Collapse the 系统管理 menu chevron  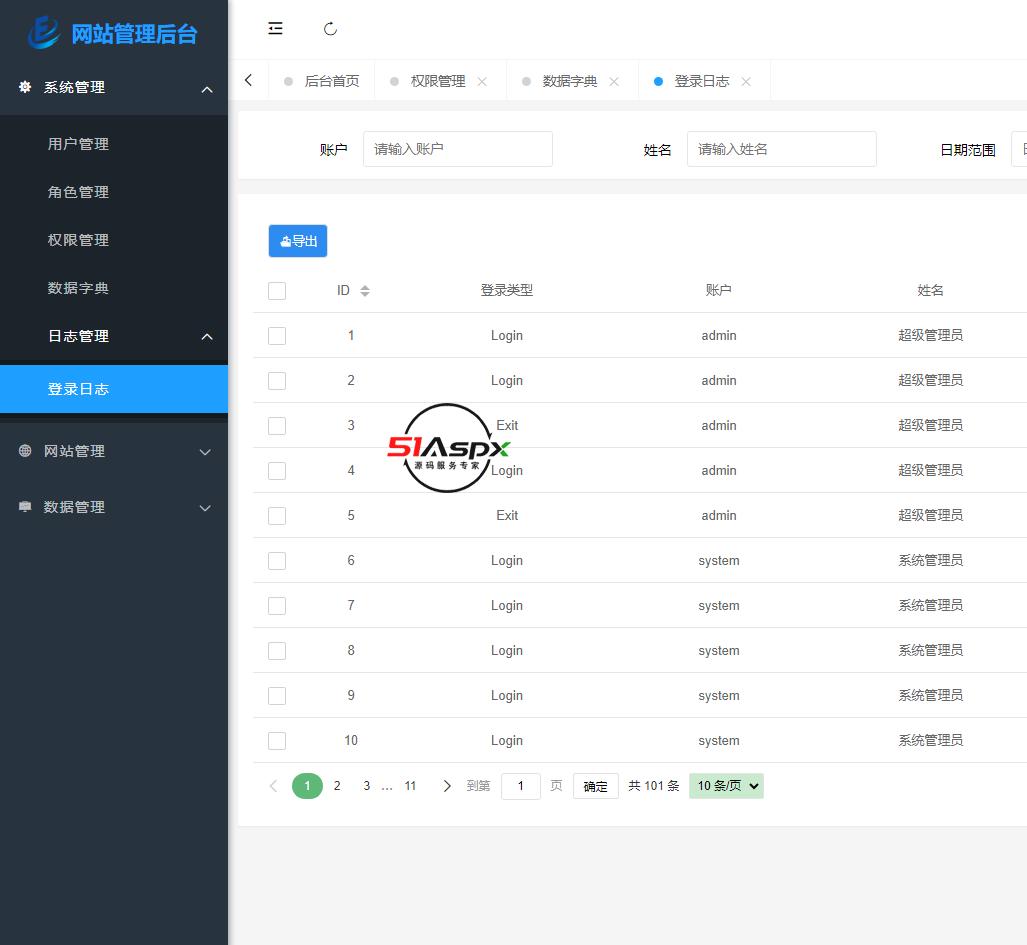(206, 89)
